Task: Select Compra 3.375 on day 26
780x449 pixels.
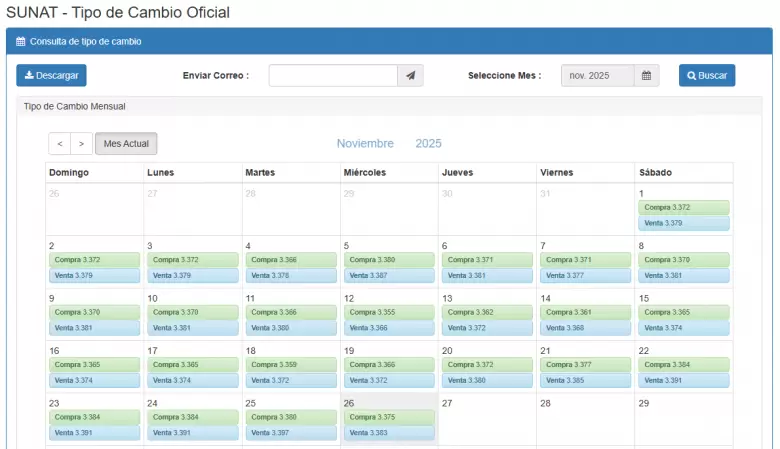Action: click(389, 417)
